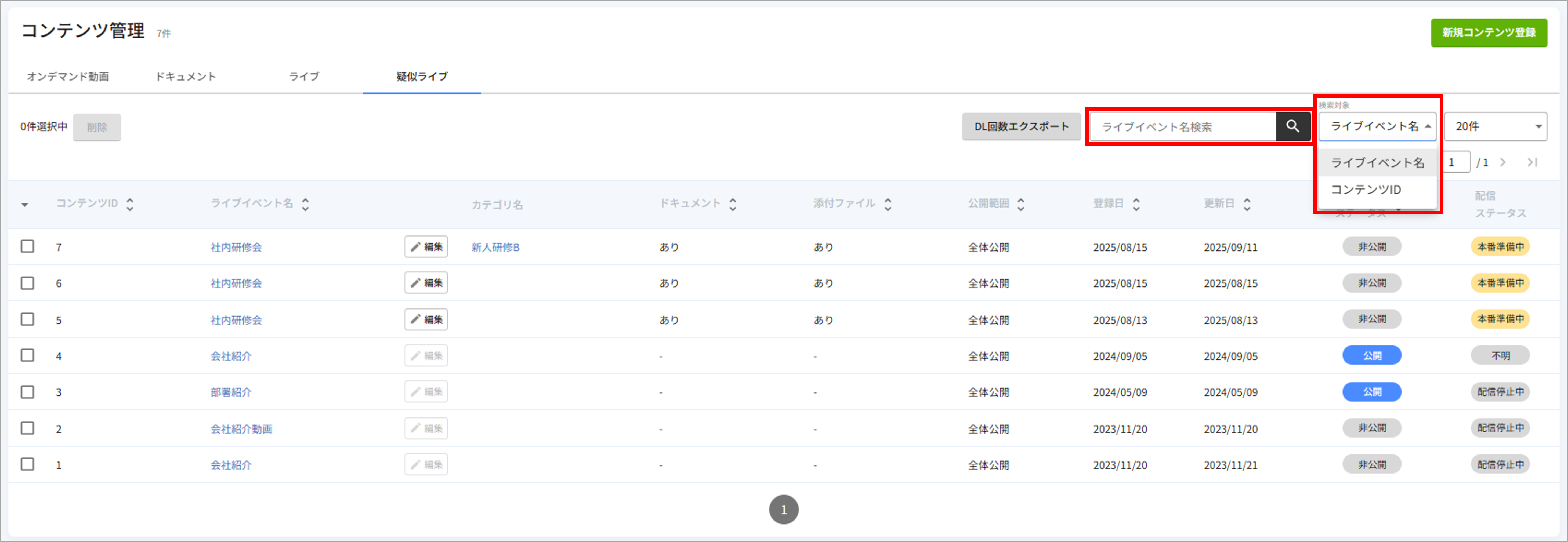
Task: Select checkbox for content ID 1
Action: tap(27, 464)
